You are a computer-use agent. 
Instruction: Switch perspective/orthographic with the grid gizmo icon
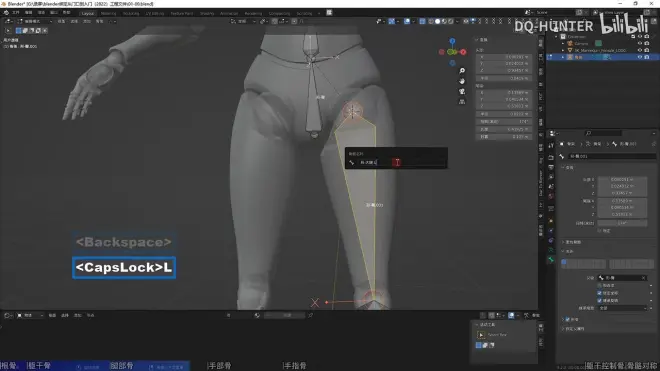click(462, 101)
